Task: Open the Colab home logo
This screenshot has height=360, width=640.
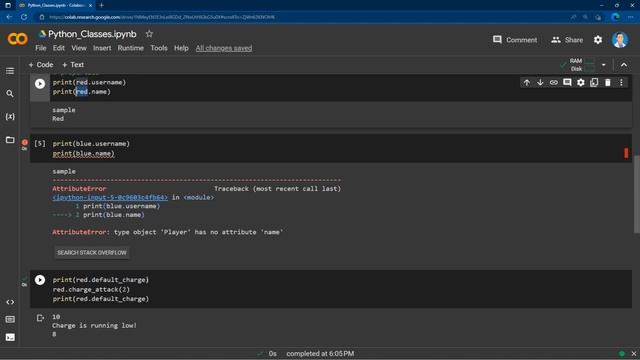Action: [18, 39]
